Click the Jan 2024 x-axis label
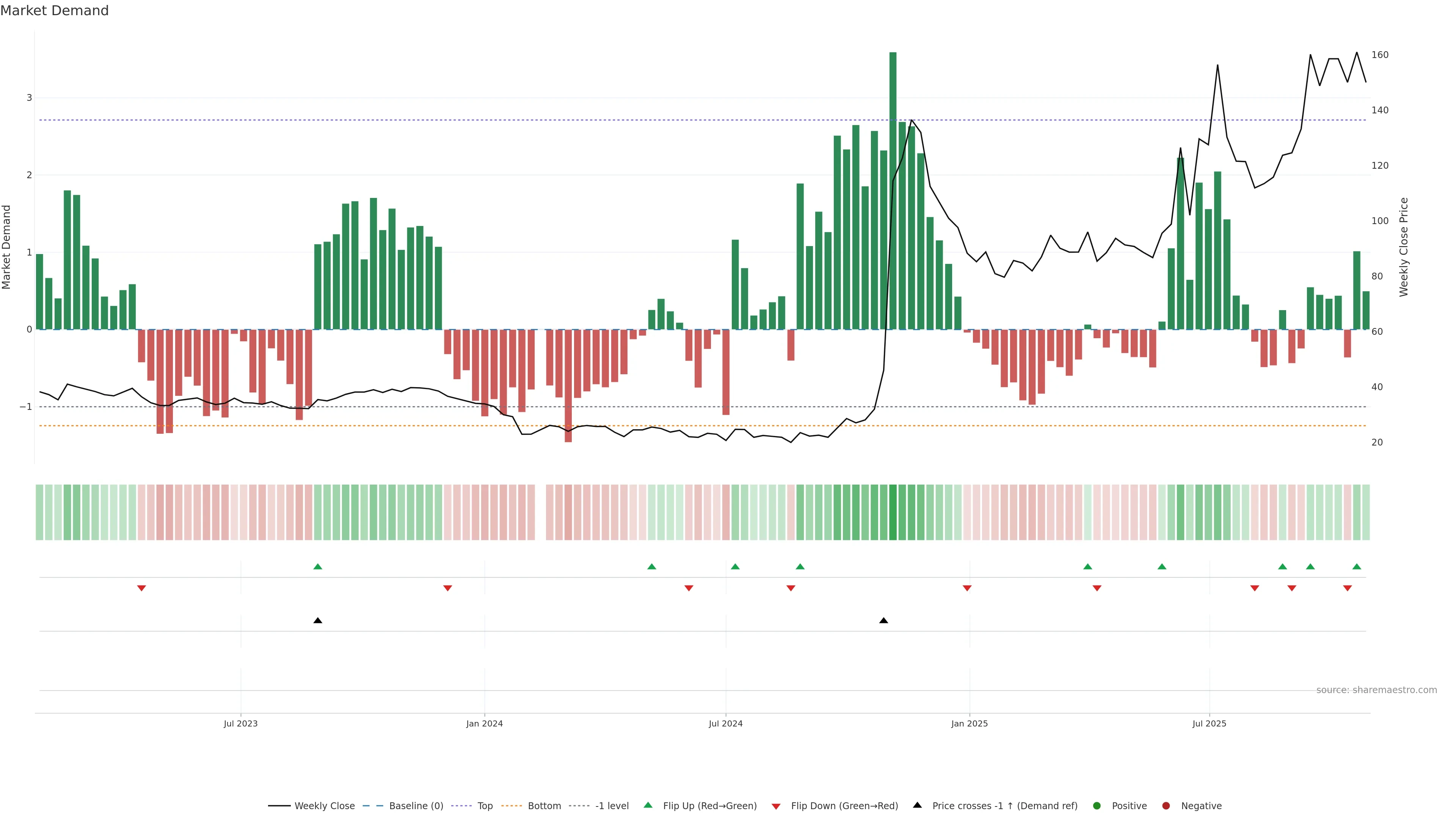Viewport: 1456px width, 819px height. (485, 723)
